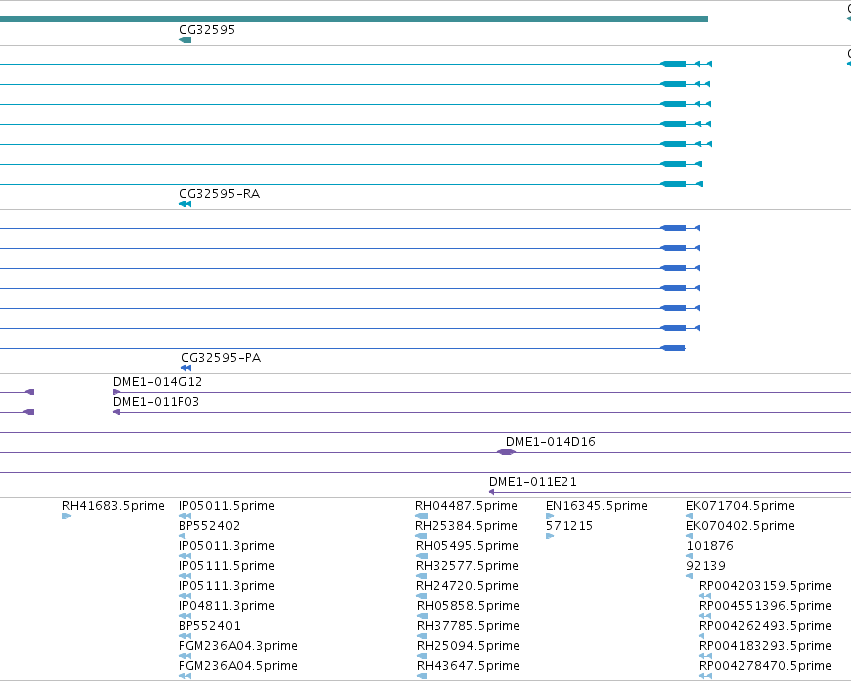Open the CG32595-RA transcript label

(x=219, y=194)
